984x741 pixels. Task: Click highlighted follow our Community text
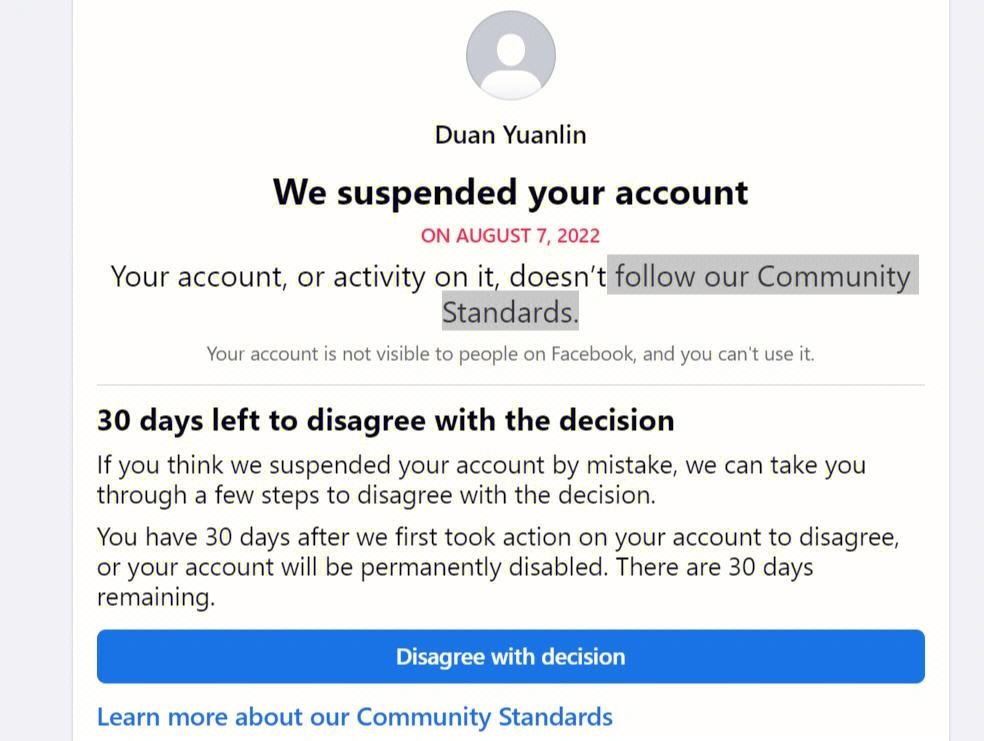[763, 276]
